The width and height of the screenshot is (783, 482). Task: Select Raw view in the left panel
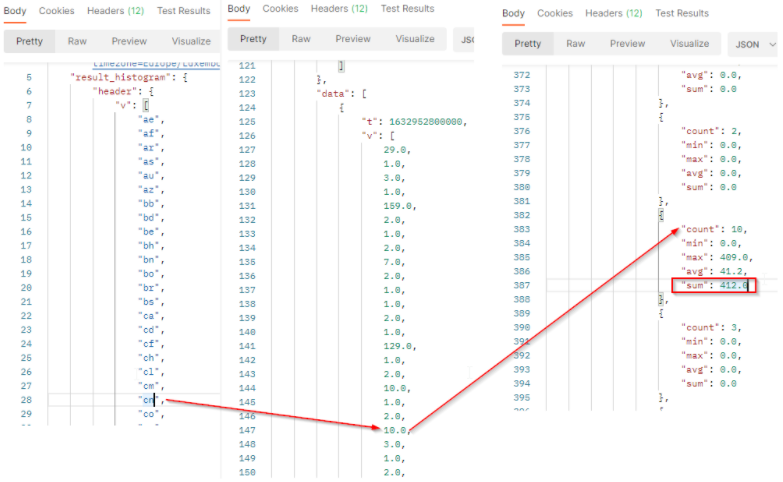(77, 41)
